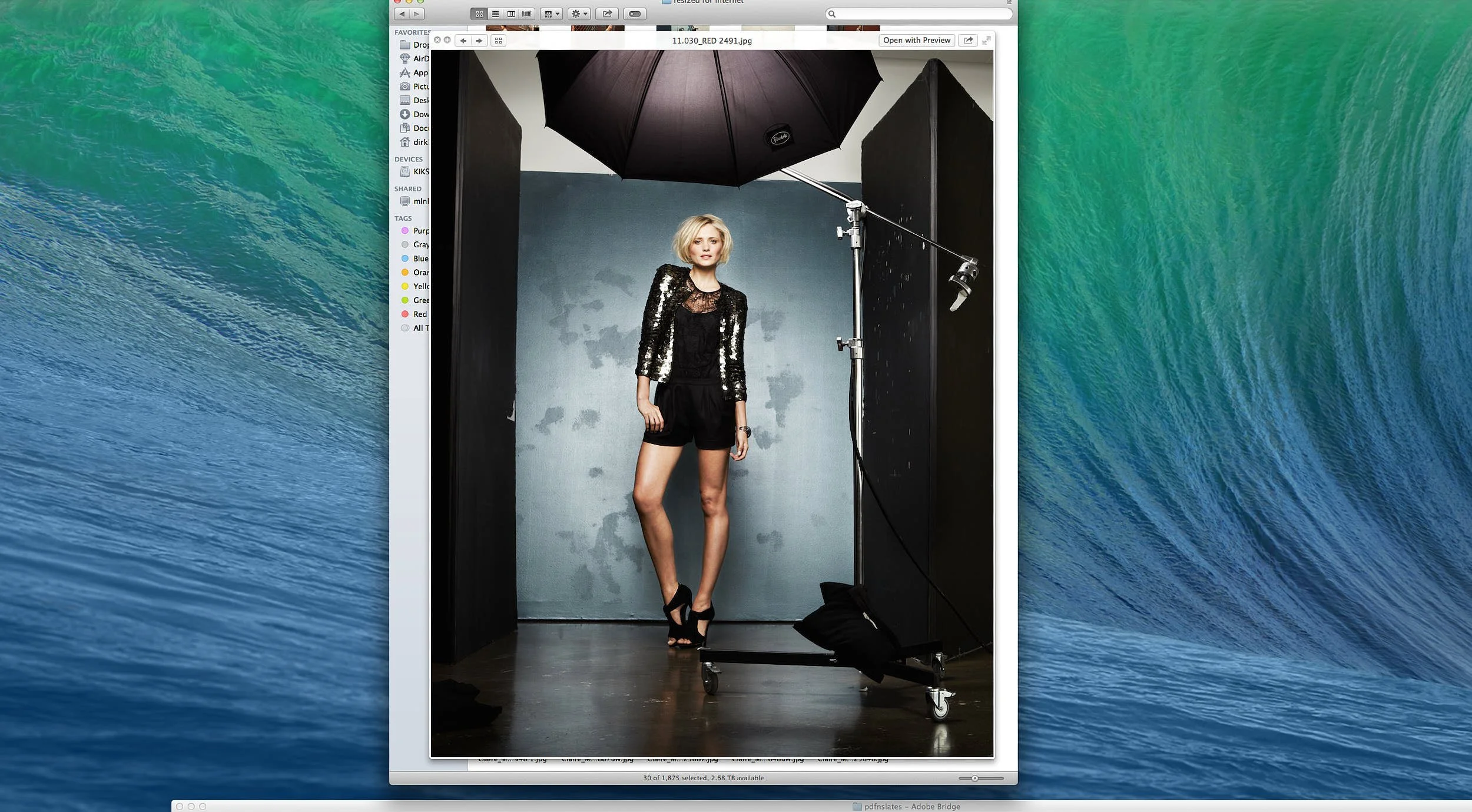Go forward to the next image in Quick Look

(x=479, y=40)
